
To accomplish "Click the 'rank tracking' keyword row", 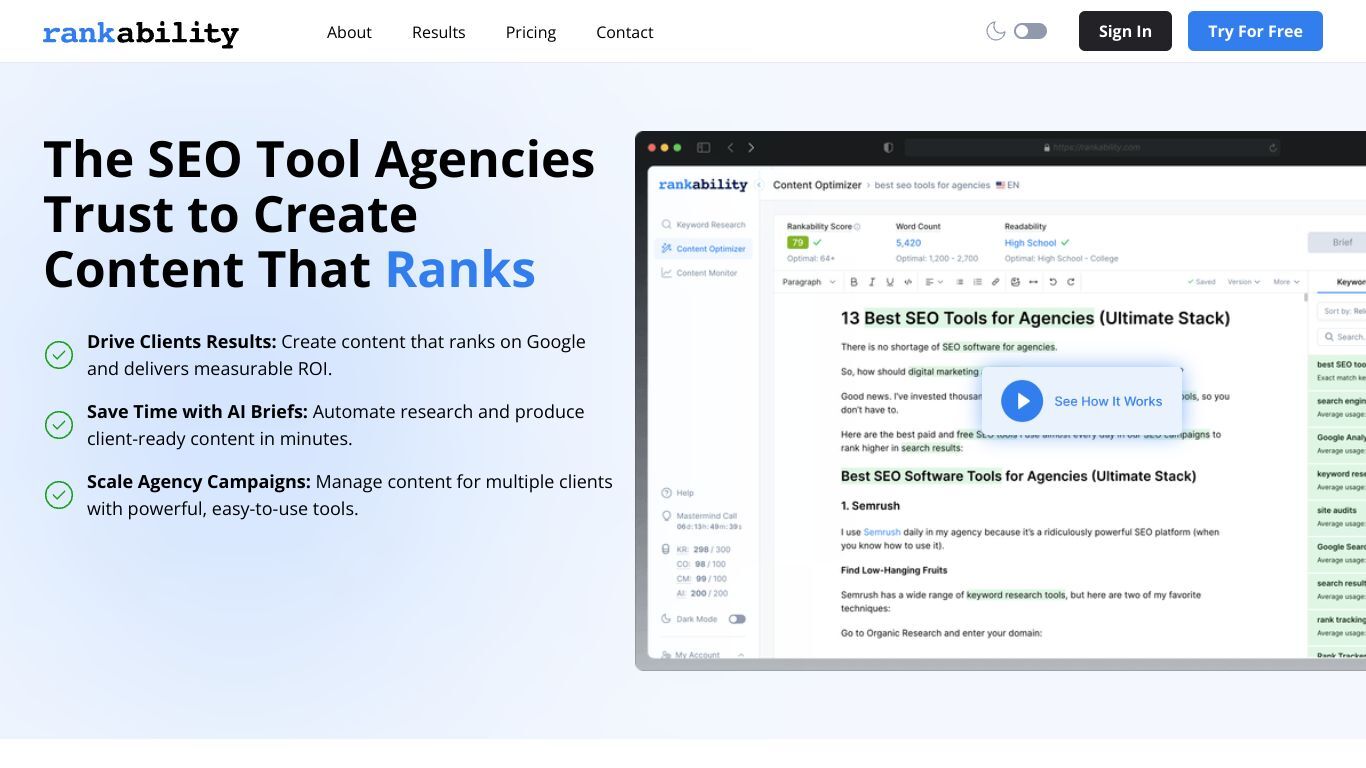I will click(1338, 625).
